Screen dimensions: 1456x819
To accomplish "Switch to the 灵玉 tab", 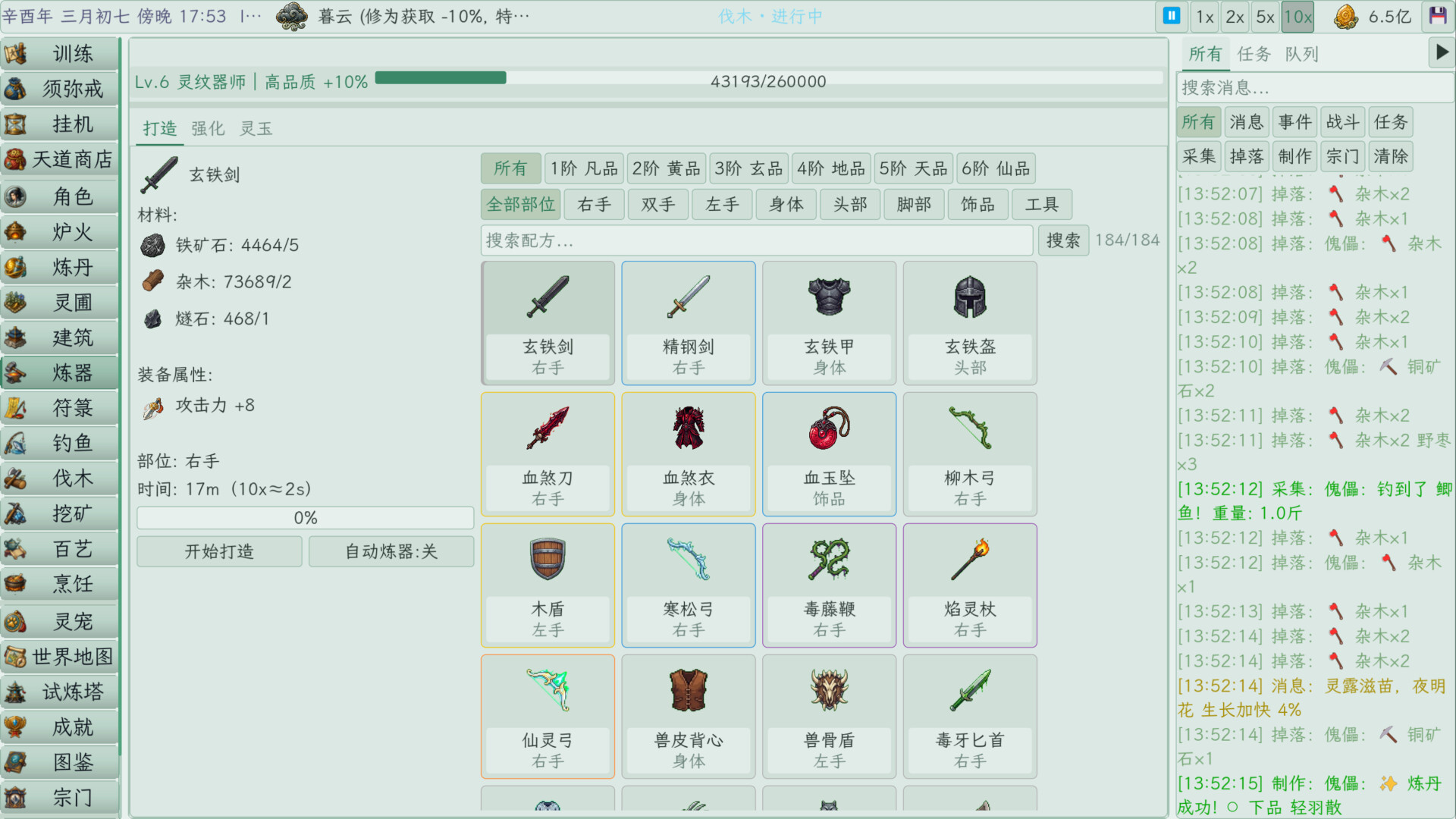I will coord(256,128).
